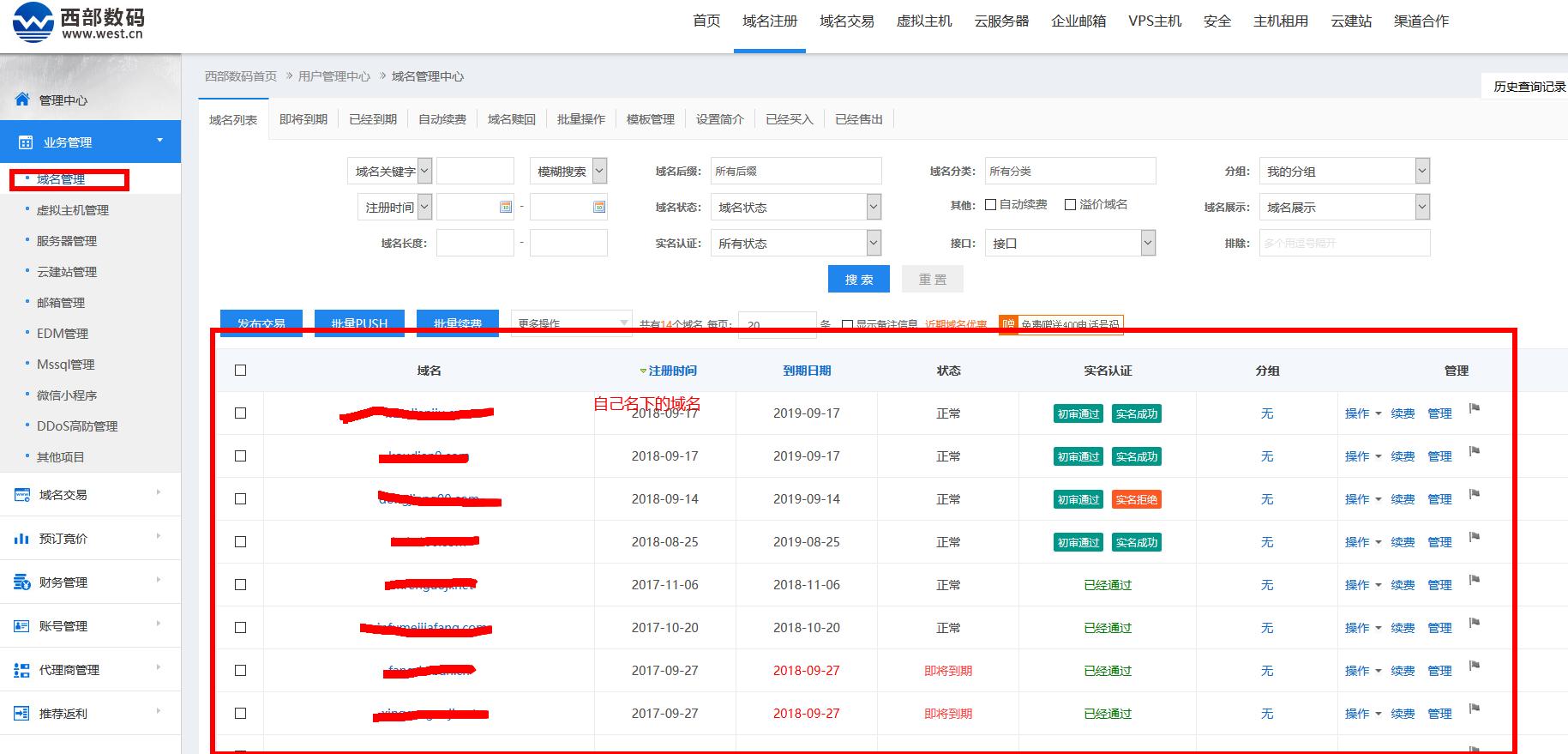Switch to the 模板管理 tab

tap(651, 119)
